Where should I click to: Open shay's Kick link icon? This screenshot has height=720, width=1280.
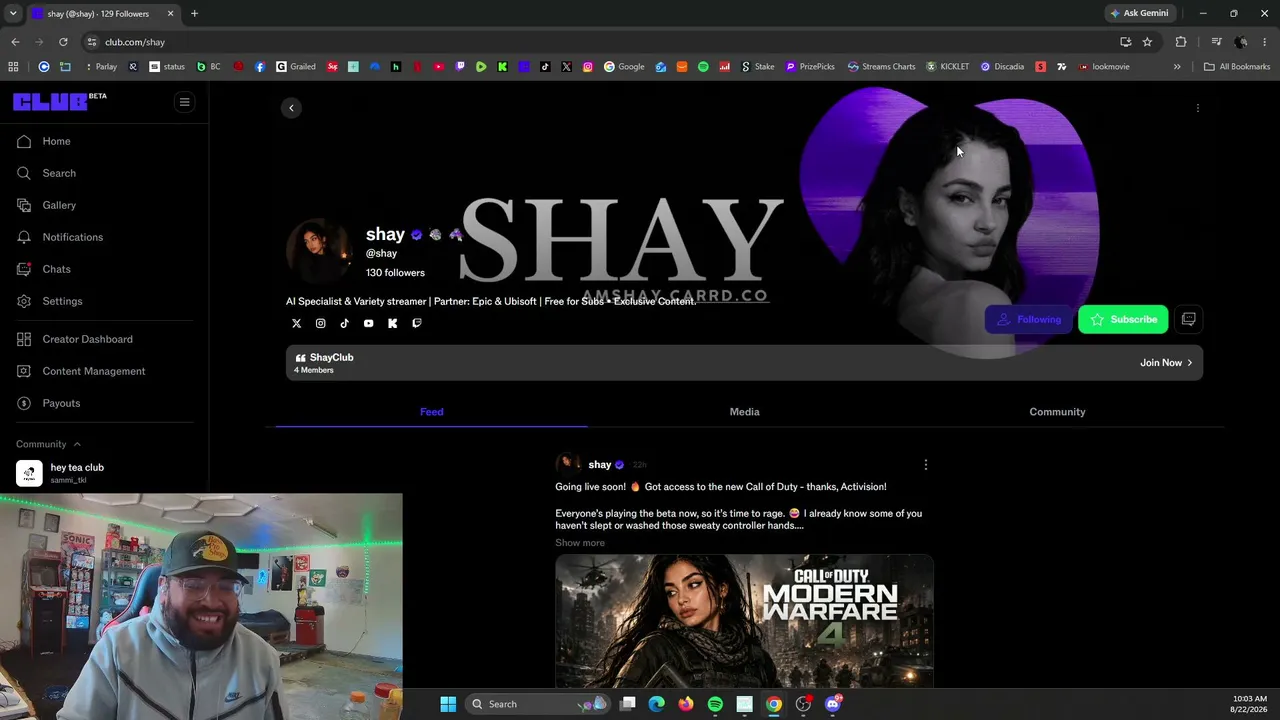[x=393, y=323]
